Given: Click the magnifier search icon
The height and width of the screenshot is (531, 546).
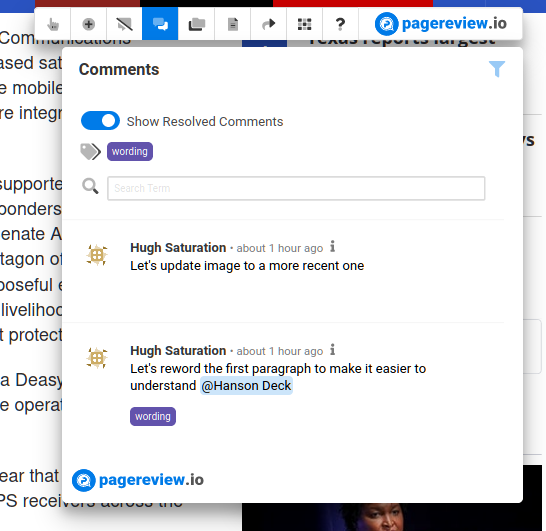Looking at the screenshot, I should coord(90,186).
